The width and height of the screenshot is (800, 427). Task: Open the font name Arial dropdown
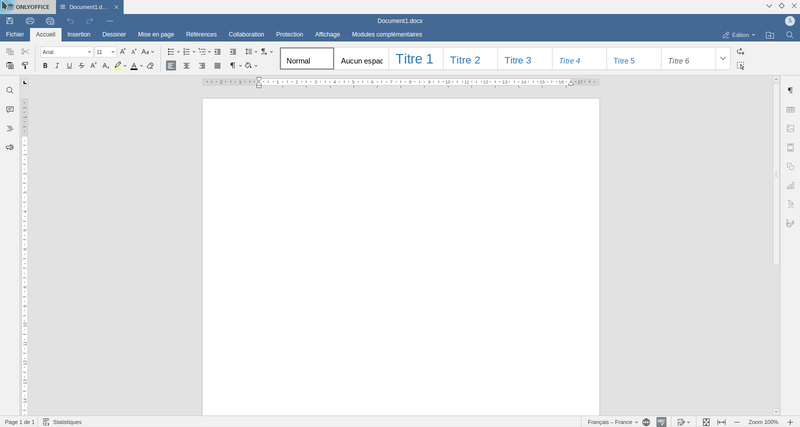pos(88,51)
